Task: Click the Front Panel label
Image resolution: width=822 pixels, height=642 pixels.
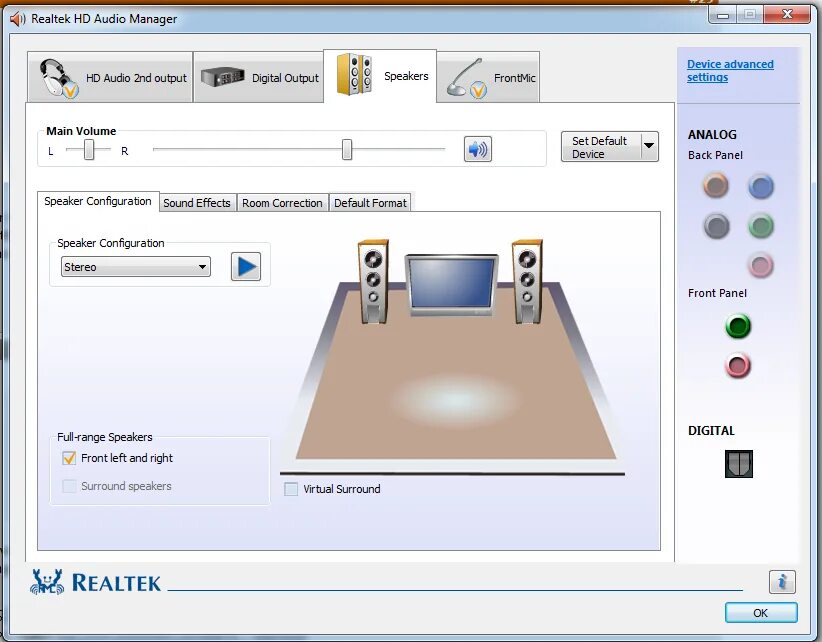Action: coord(717,293)
